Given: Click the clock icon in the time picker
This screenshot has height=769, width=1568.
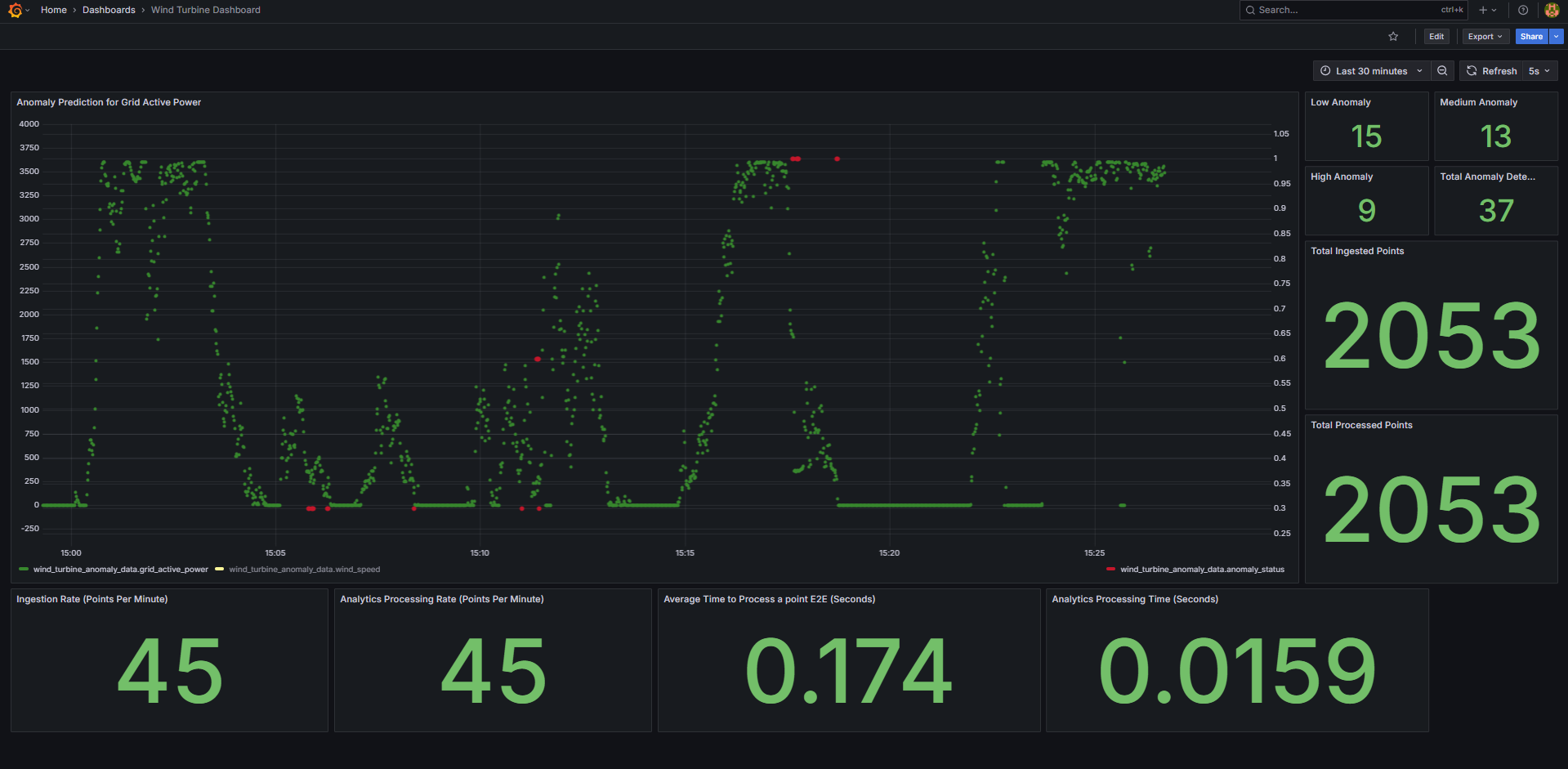Looking at the screenshot, I should pos(1326,70).
